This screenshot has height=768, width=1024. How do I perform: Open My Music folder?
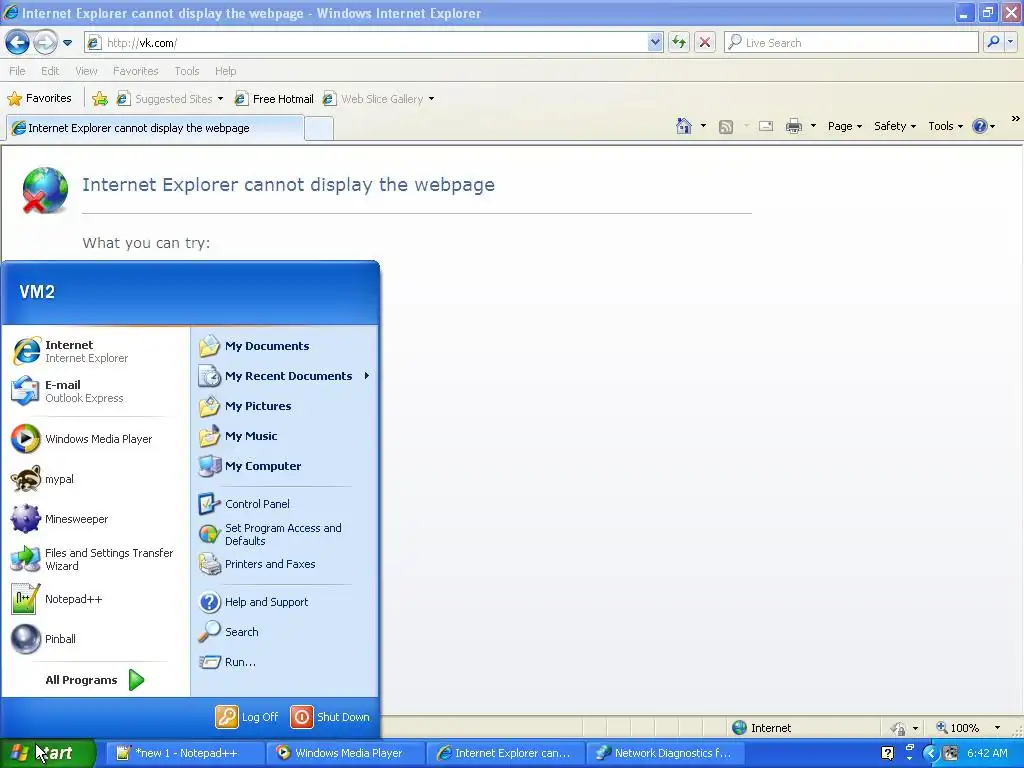[x=284, y=436]
